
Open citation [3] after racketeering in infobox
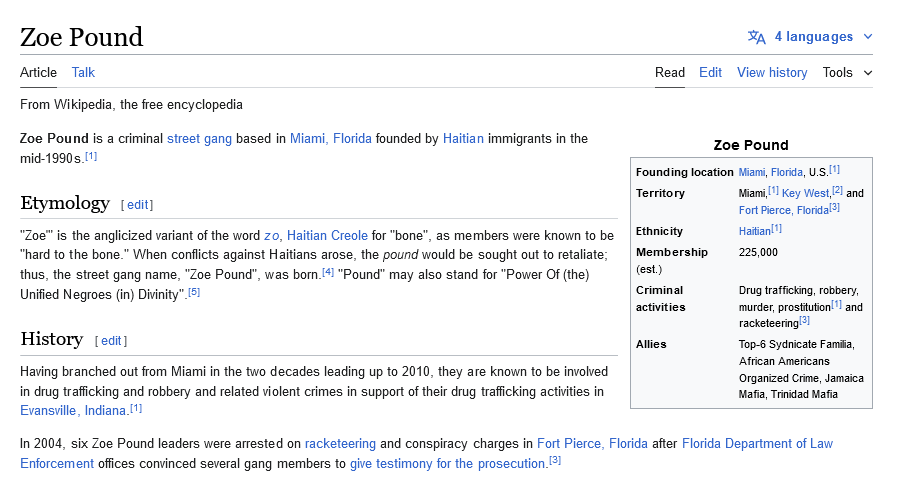click(805, 320)
